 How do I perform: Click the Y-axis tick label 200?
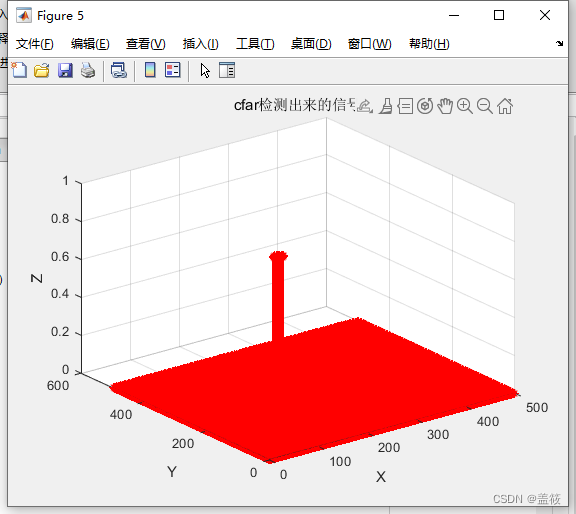(x=183, y=443)
